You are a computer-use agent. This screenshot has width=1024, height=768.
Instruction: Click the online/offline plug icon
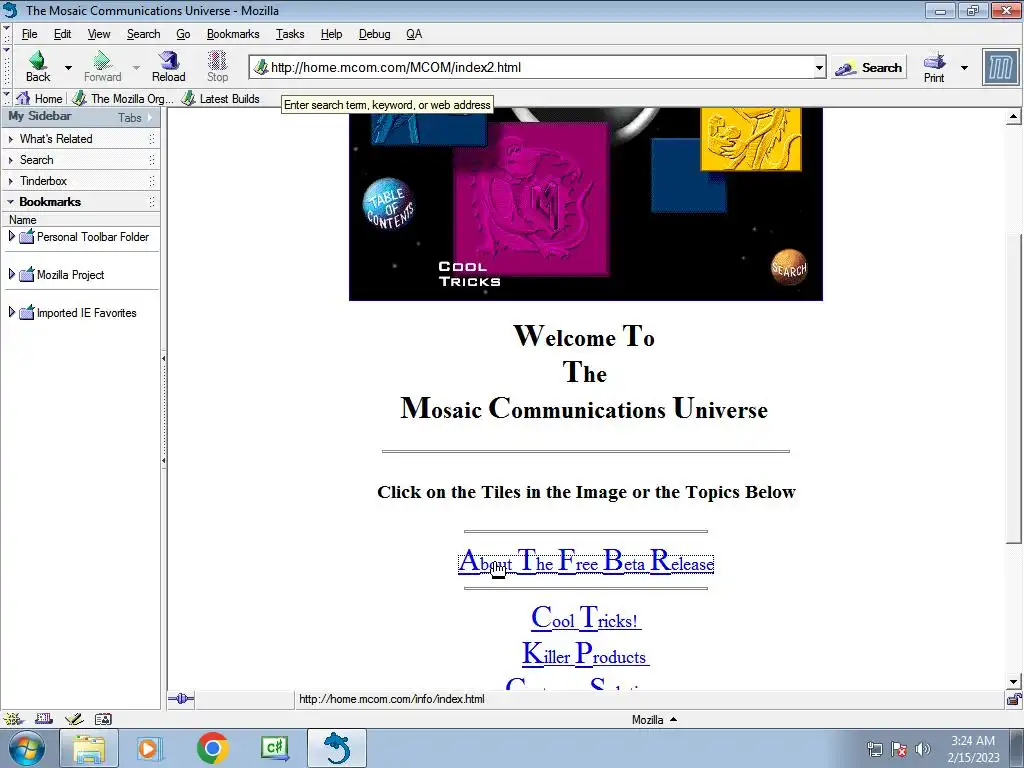coord(181,699)
